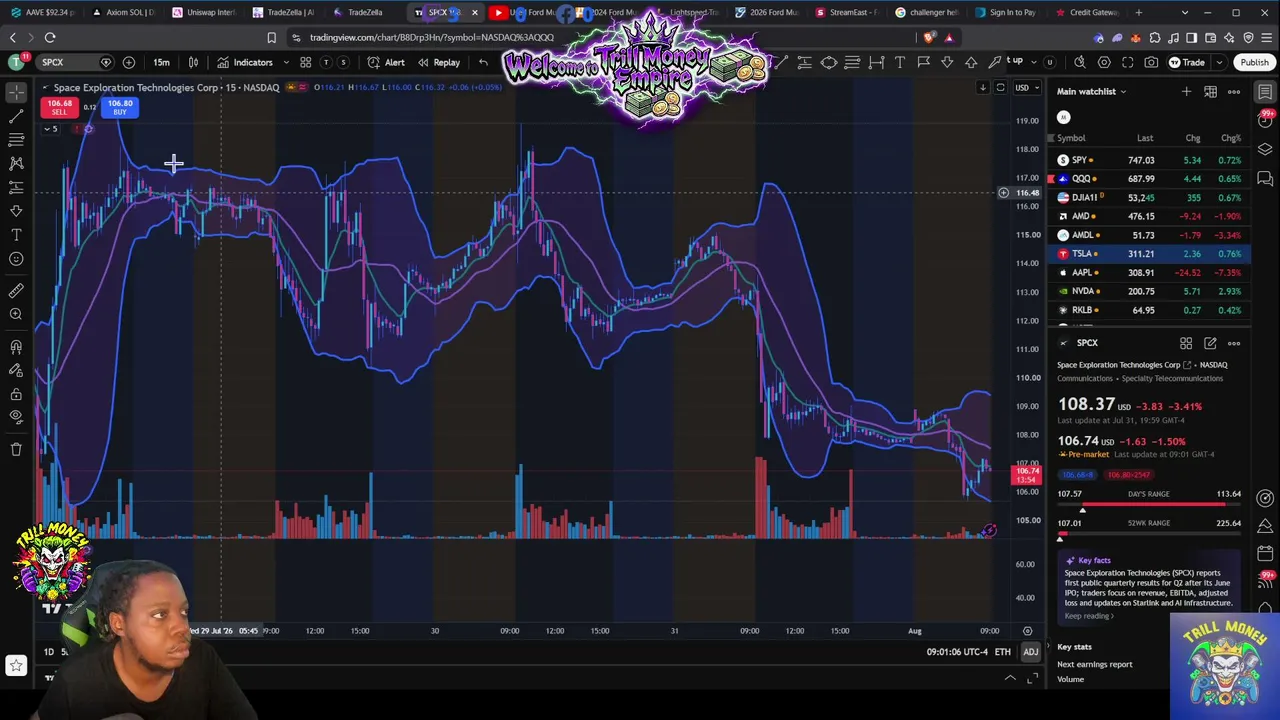
Task: Open the watchlist three-dots menu
Action: tap(1234, 92)
